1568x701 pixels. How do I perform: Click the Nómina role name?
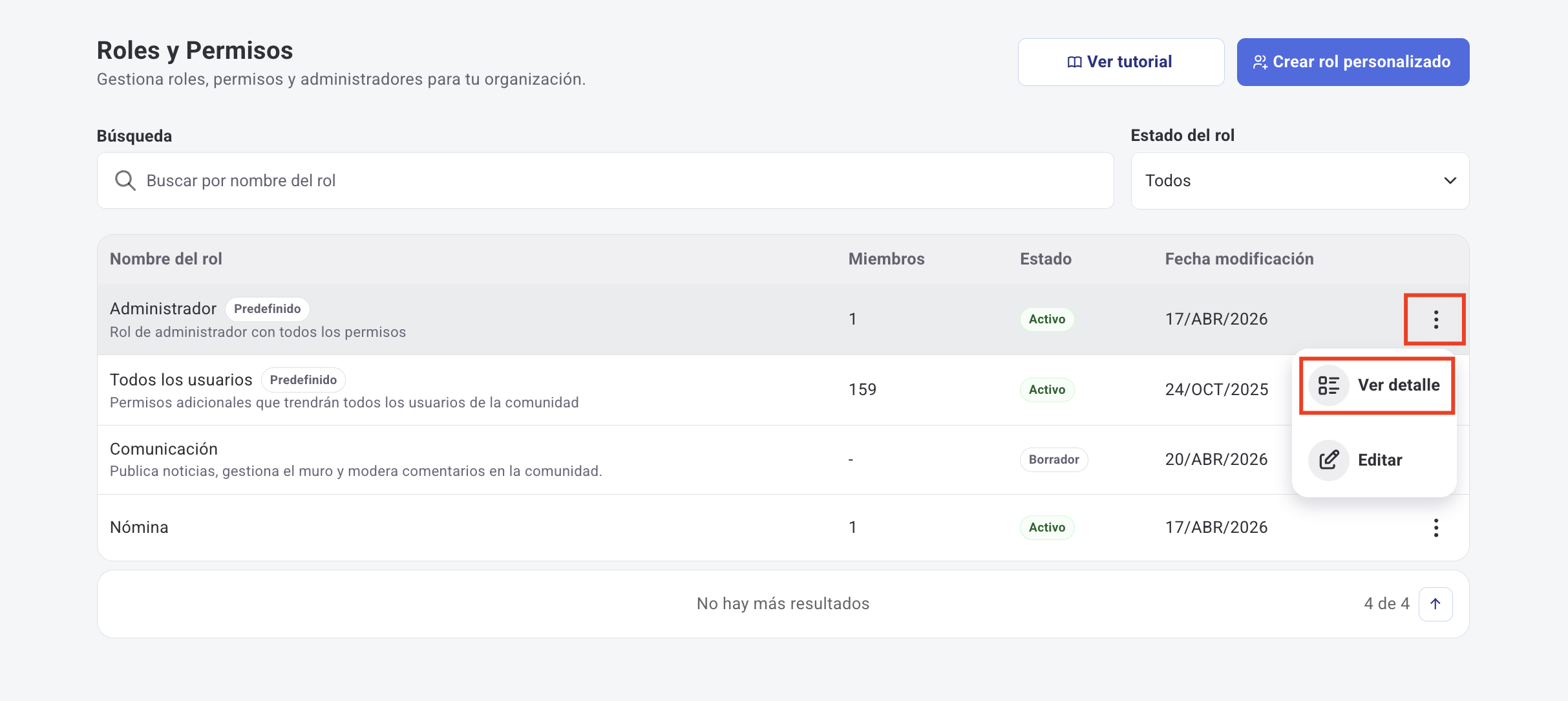[x=139, y=527]
